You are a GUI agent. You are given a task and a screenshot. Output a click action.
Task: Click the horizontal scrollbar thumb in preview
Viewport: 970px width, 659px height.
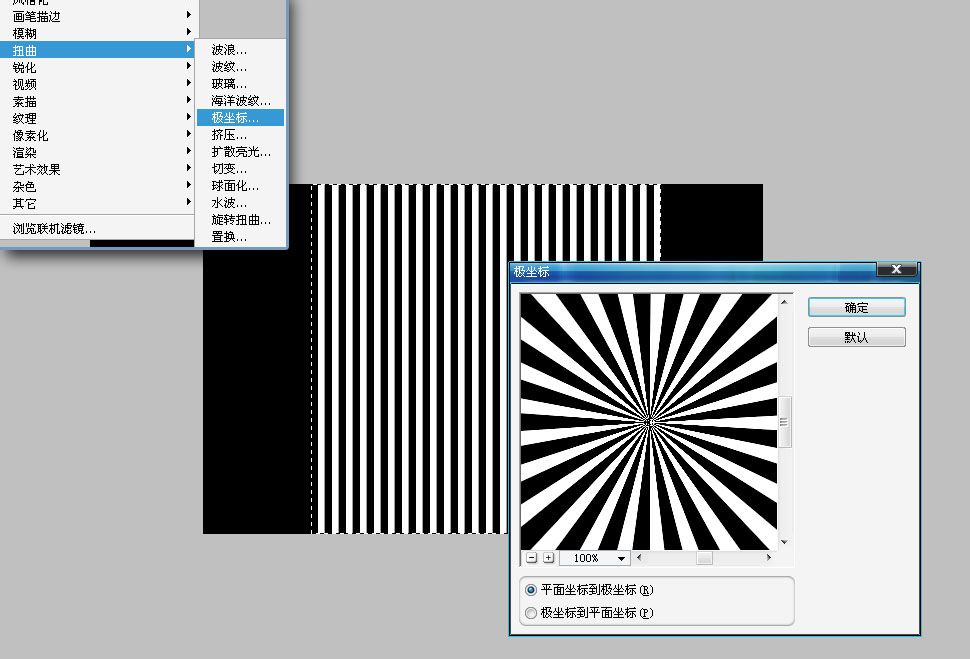point(704,558)
